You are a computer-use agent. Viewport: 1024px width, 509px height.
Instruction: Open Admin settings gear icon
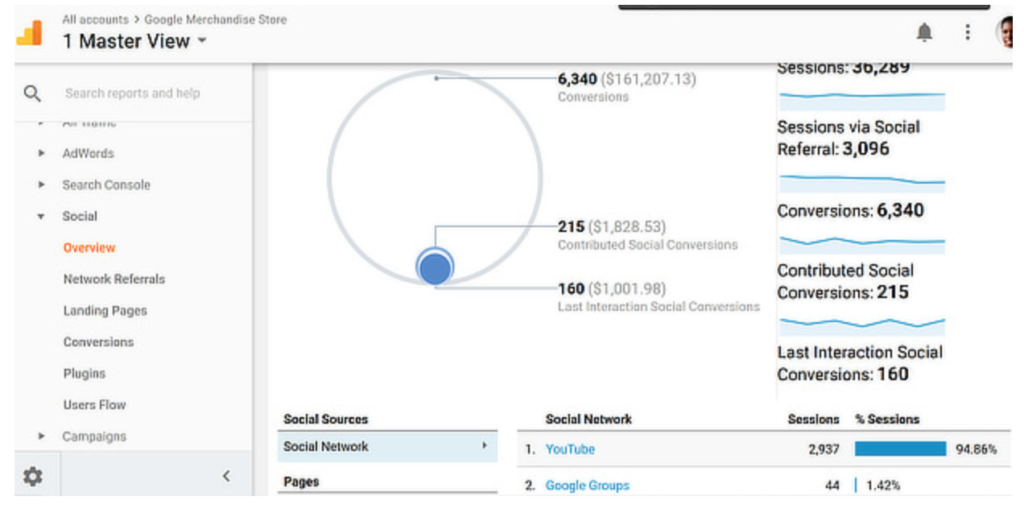pyautogui.click(x=32, y=476)
